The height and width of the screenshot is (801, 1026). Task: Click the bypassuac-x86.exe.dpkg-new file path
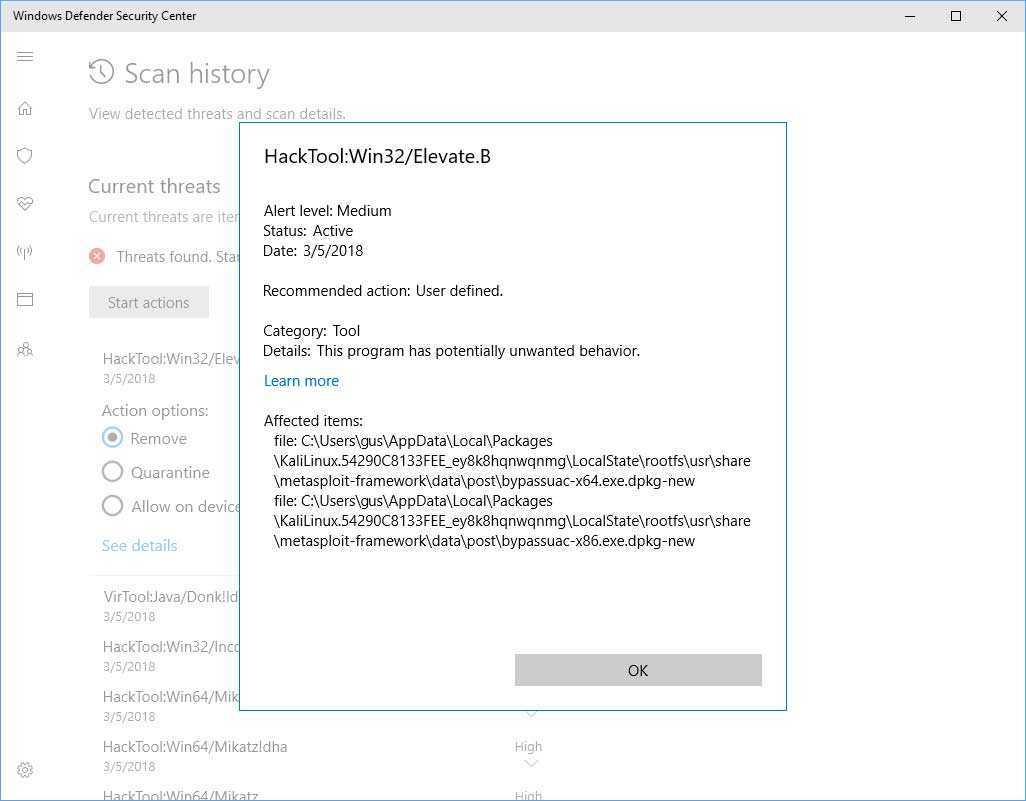pyautogui.click(x=512, y=521)
